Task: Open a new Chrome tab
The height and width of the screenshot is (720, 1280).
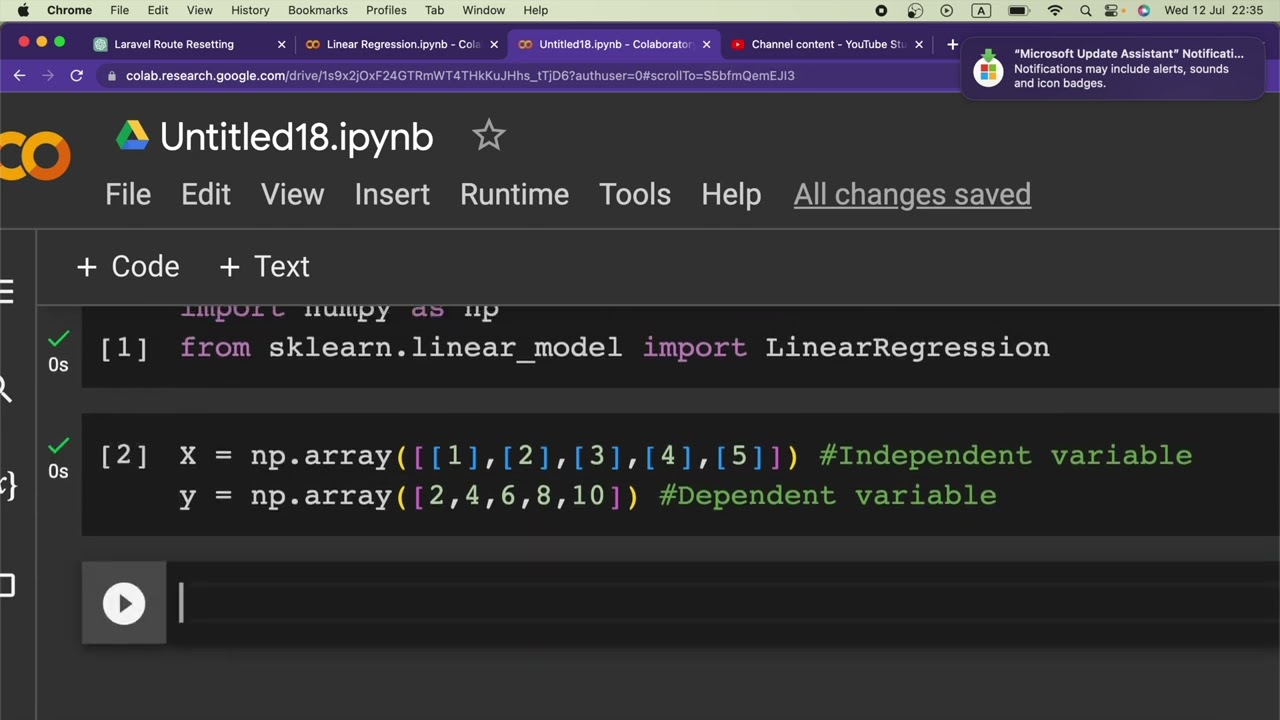Action: click(952, 44)
